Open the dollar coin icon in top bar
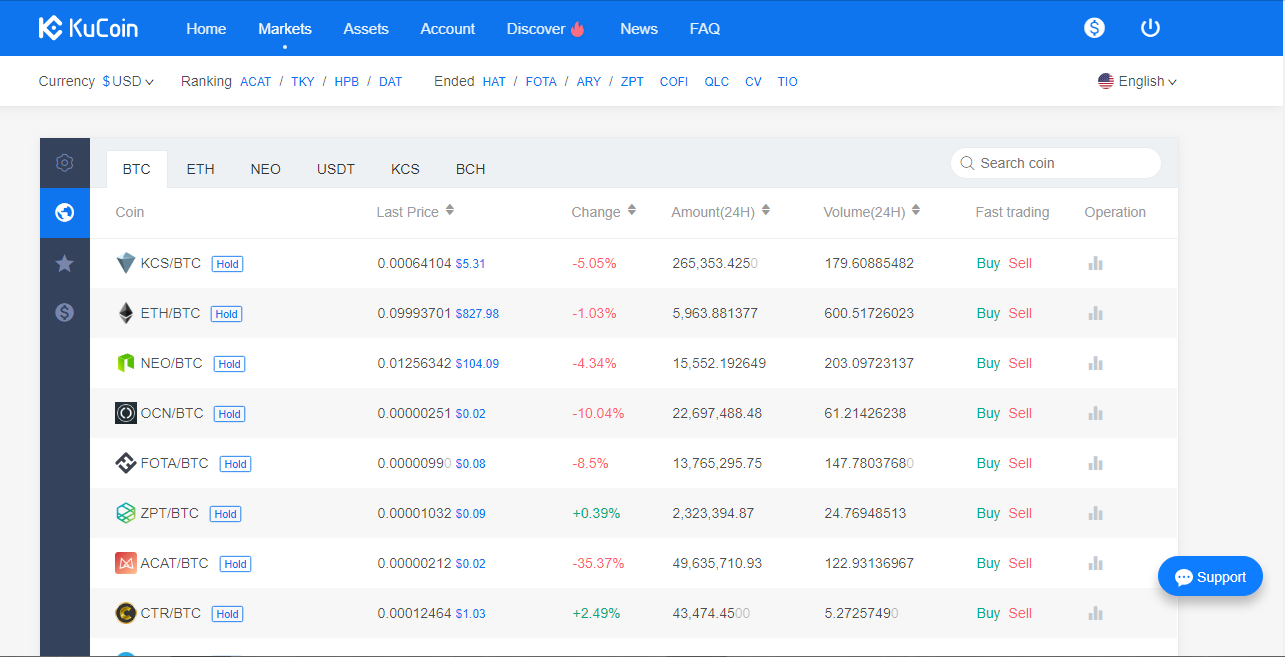Screen dimensions: 1285x657 coord(1094,28)
